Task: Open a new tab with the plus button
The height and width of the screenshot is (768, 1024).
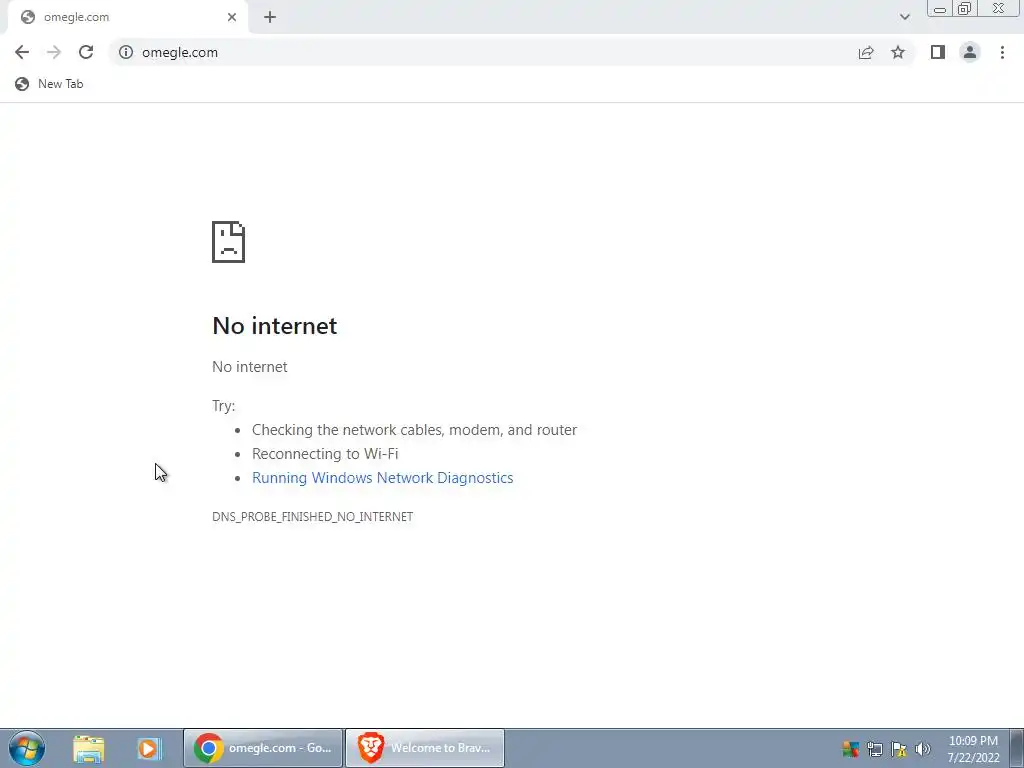Action: coord(270,17)
